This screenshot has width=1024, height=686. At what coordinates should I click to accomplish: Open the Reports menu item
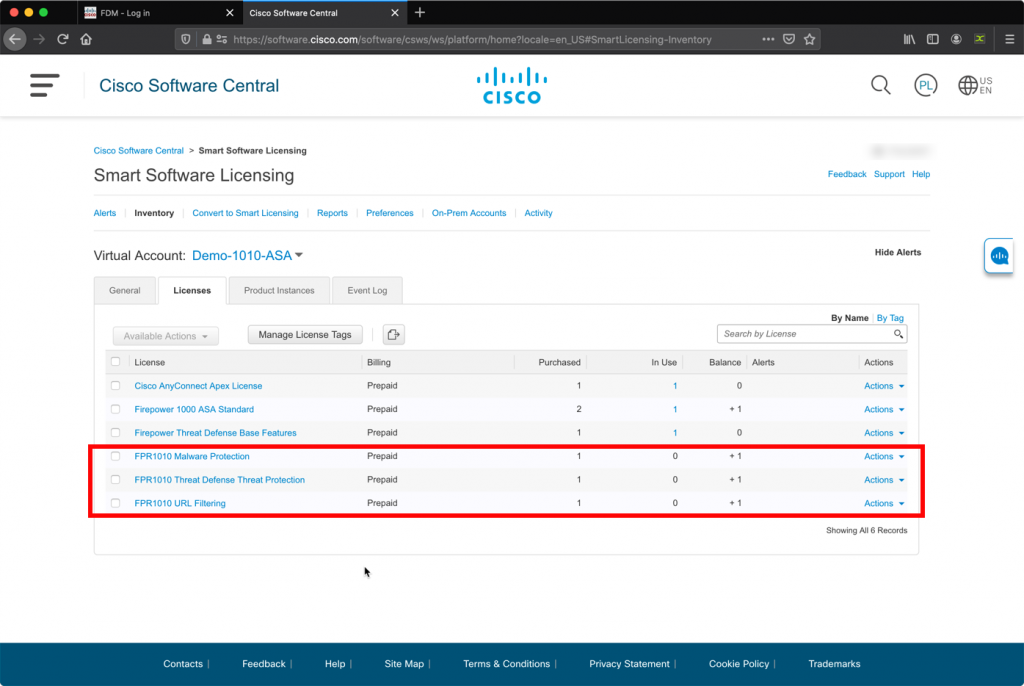tap(332, 213)
